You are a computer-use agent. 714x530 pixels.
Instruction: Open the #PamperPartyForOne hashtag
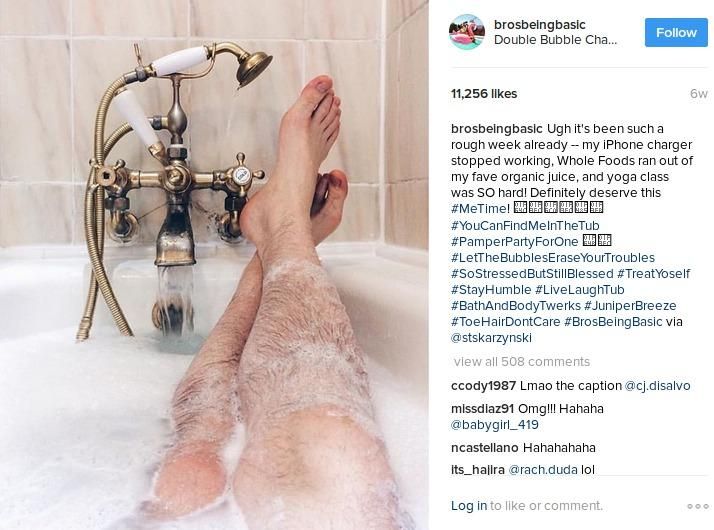coord(515,241)
